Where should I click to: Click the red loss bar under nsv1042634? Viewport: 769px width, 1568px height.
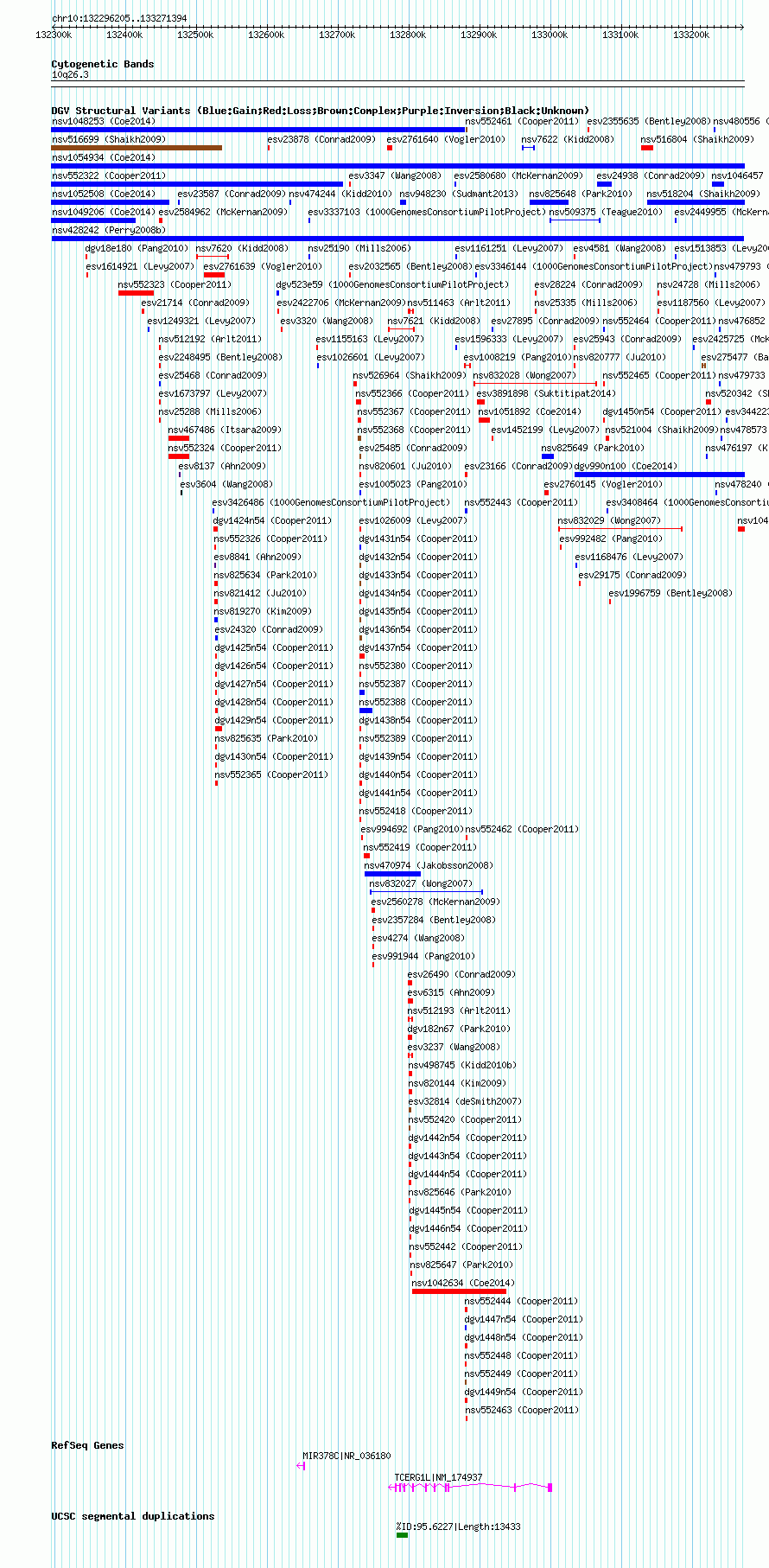click(459, 1291)
